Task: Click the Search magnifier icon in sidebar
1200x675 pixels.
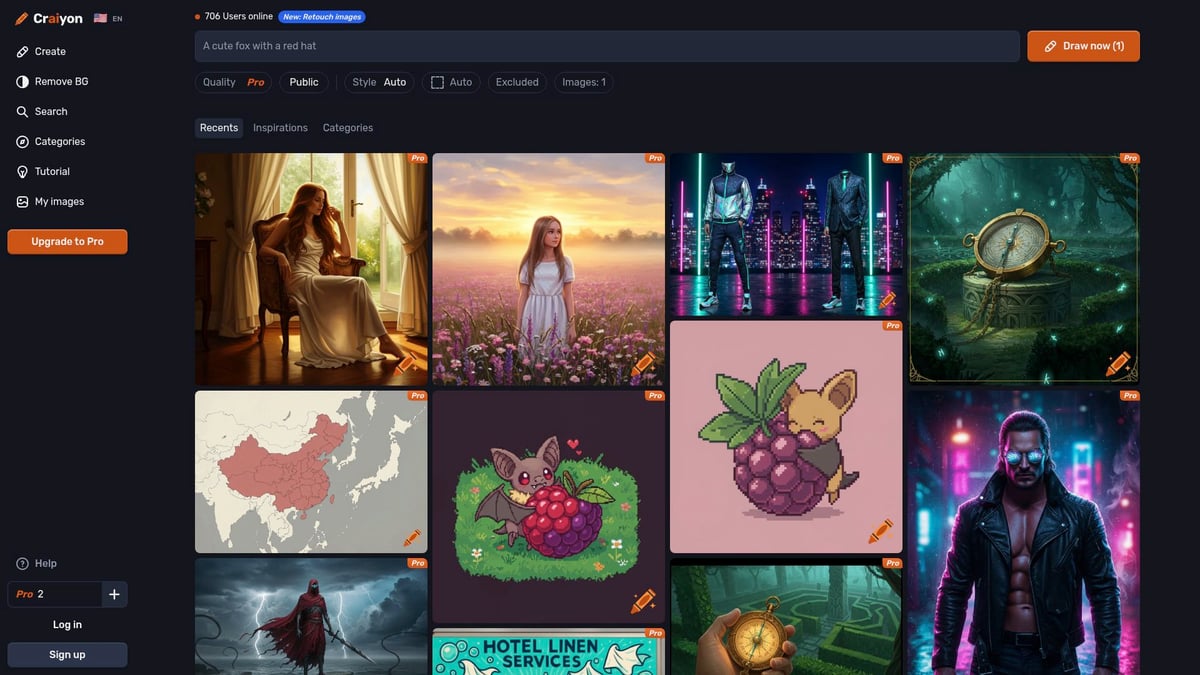Action: [x=22, y=112]
